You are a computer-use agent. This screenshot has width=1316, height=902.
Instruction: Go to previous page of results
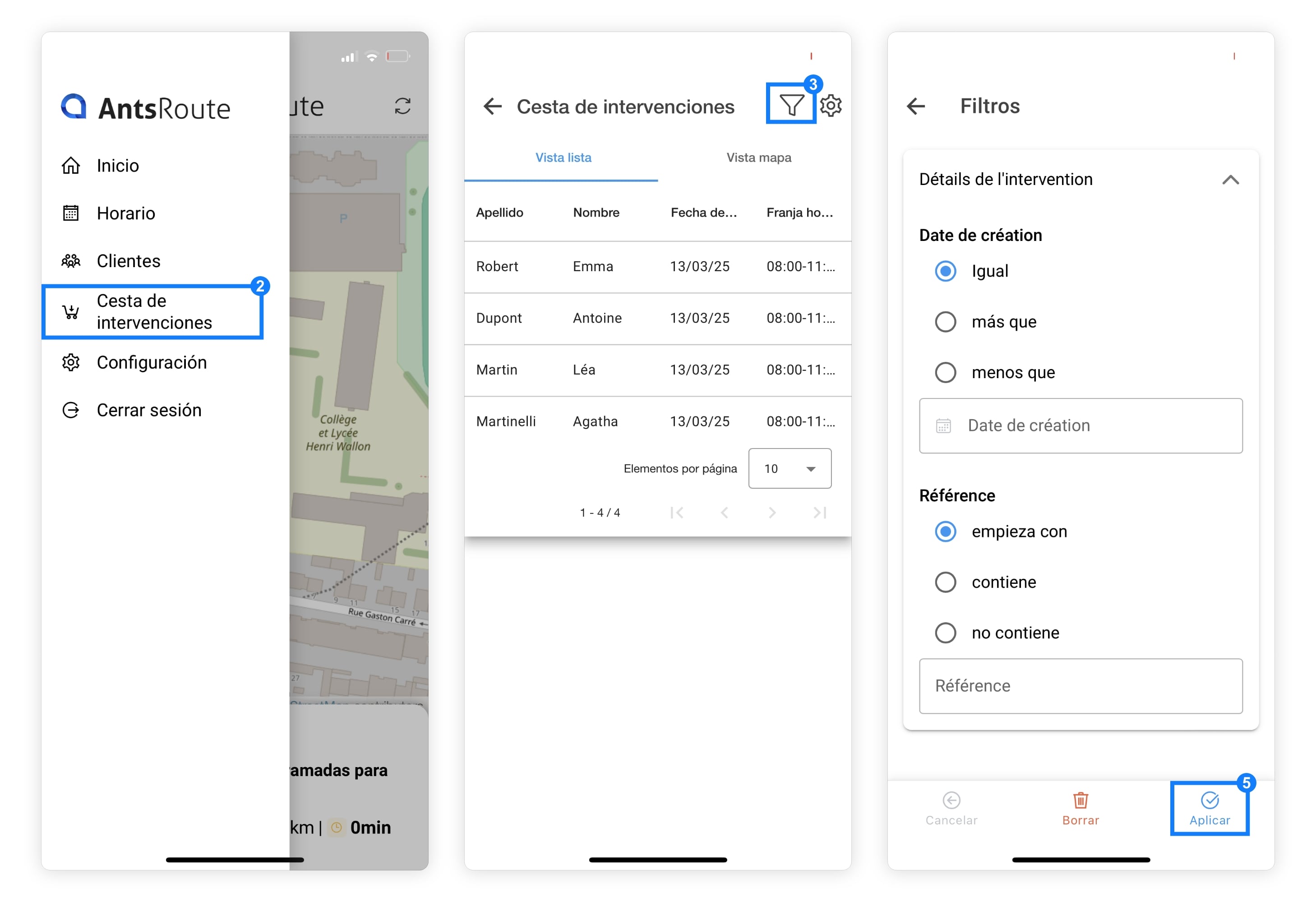[x=724, y=513]
